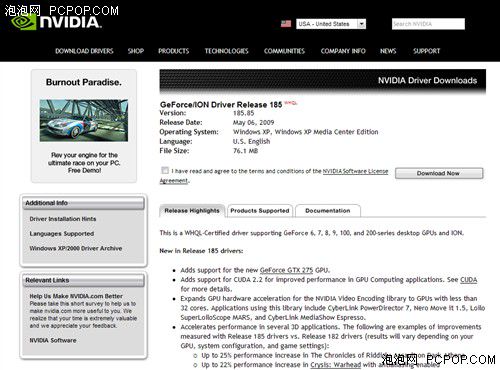Open the country dropdown arrow
This screenshot has height=370, width=500.
361,24
